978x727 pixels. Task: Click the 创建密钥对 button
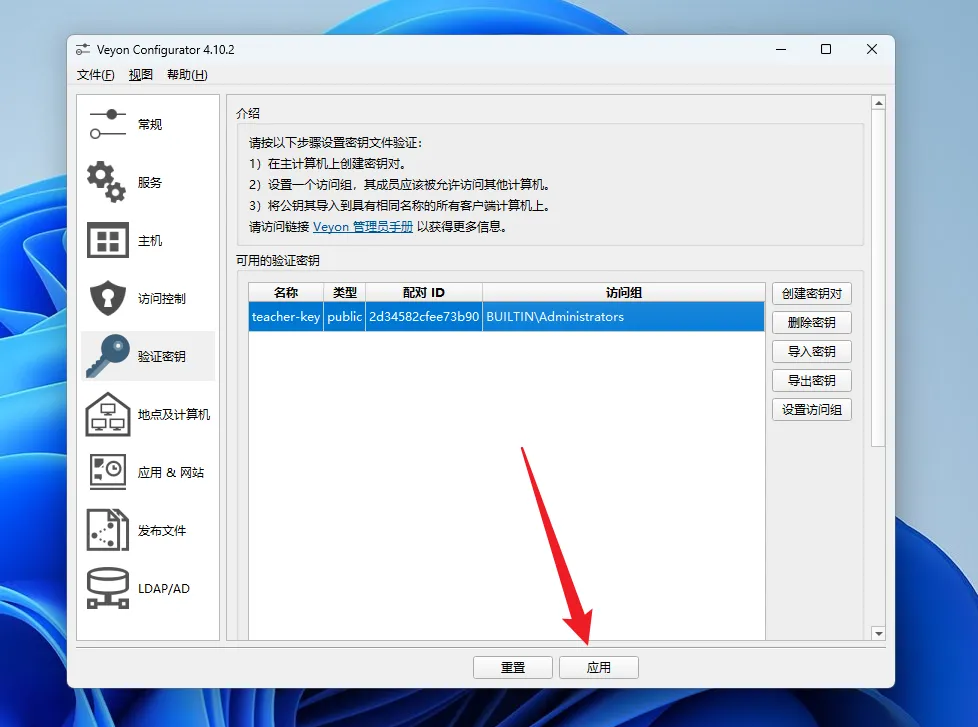click(811, 294)
